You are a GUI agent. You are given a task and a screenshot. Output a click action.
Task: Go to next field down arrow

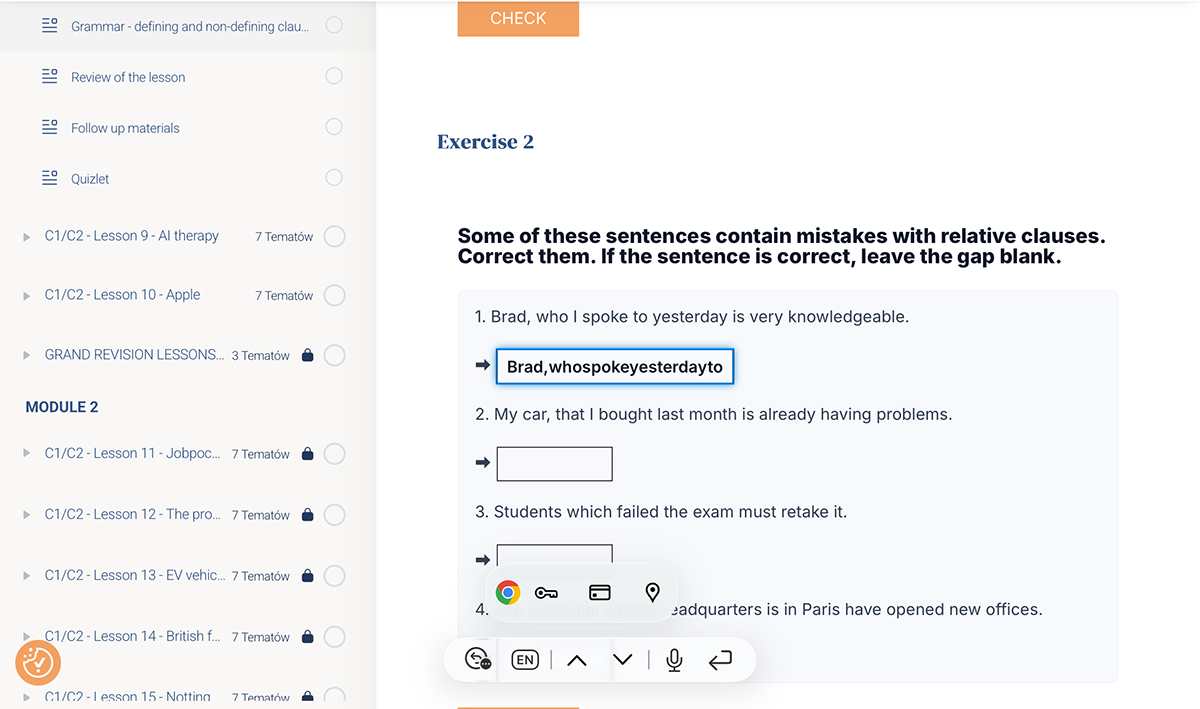(623, 660)
